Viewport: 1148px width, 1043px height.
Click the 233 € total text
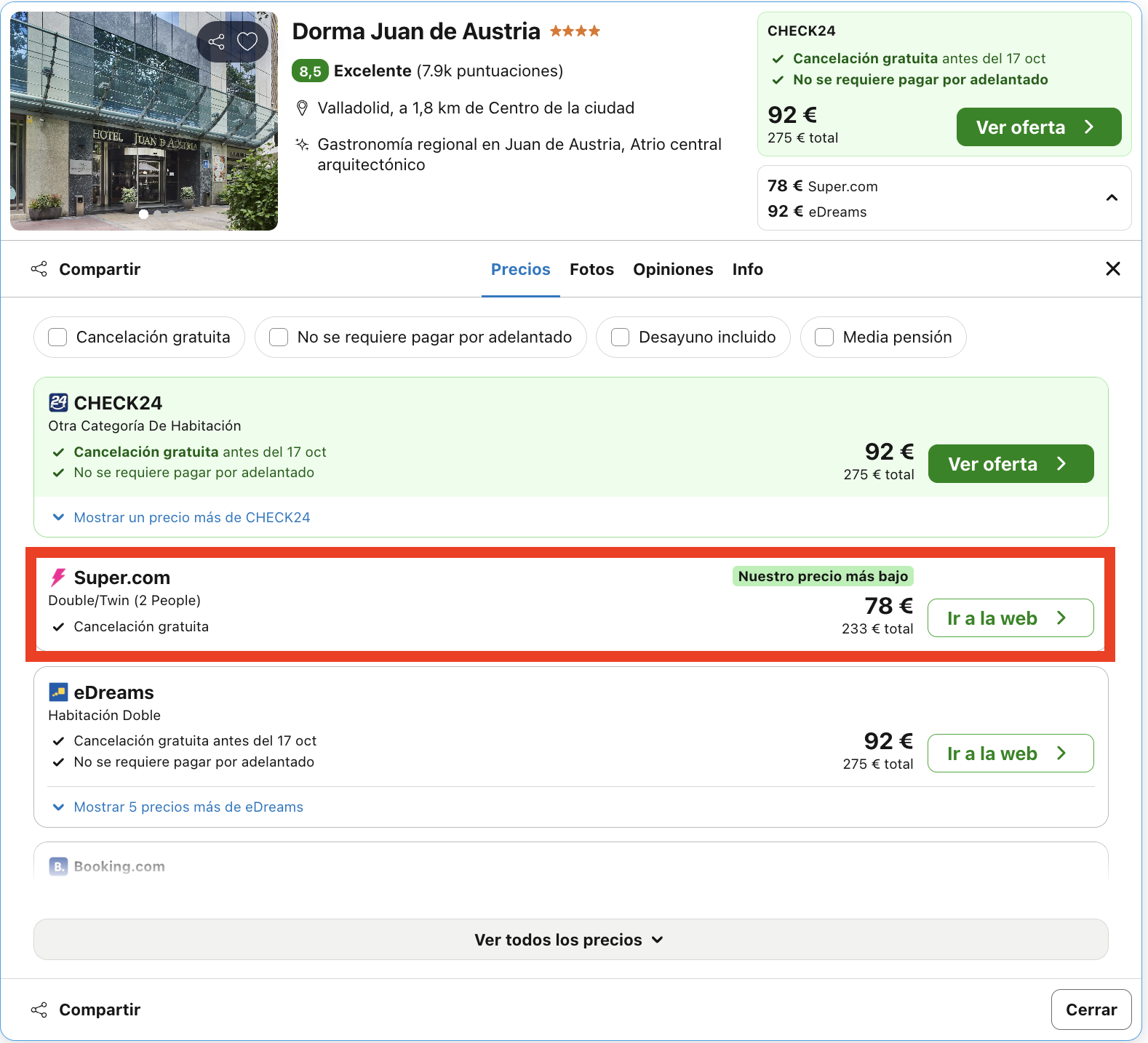coord(877,628)
